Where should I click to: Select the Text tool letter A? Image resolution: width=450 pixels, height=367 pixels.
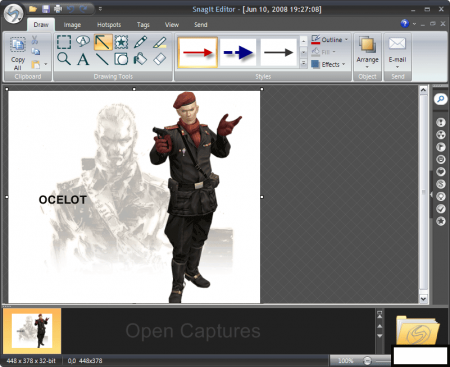[83, 59]
